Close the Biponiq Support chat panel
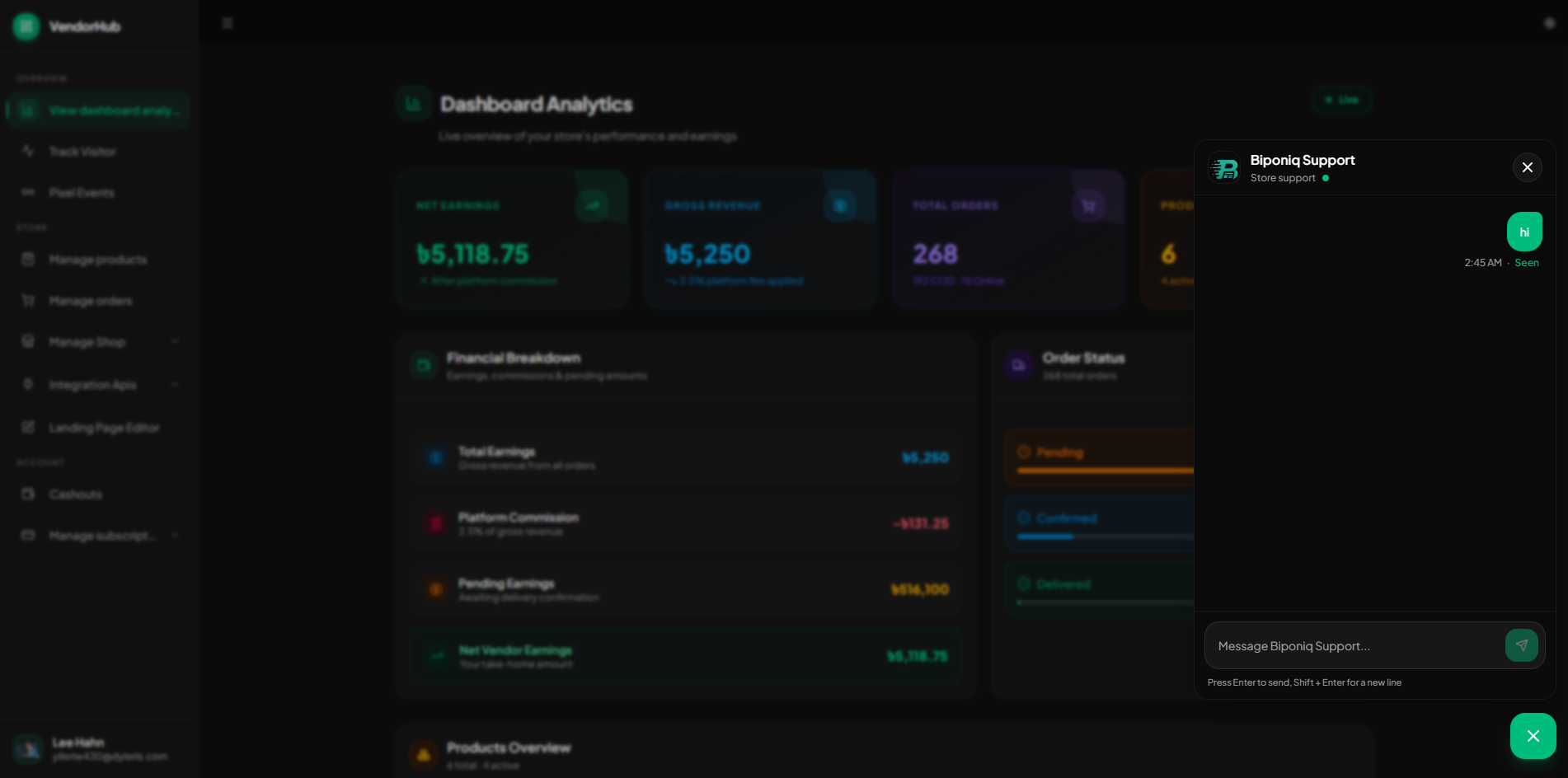 pos(1527,167)
